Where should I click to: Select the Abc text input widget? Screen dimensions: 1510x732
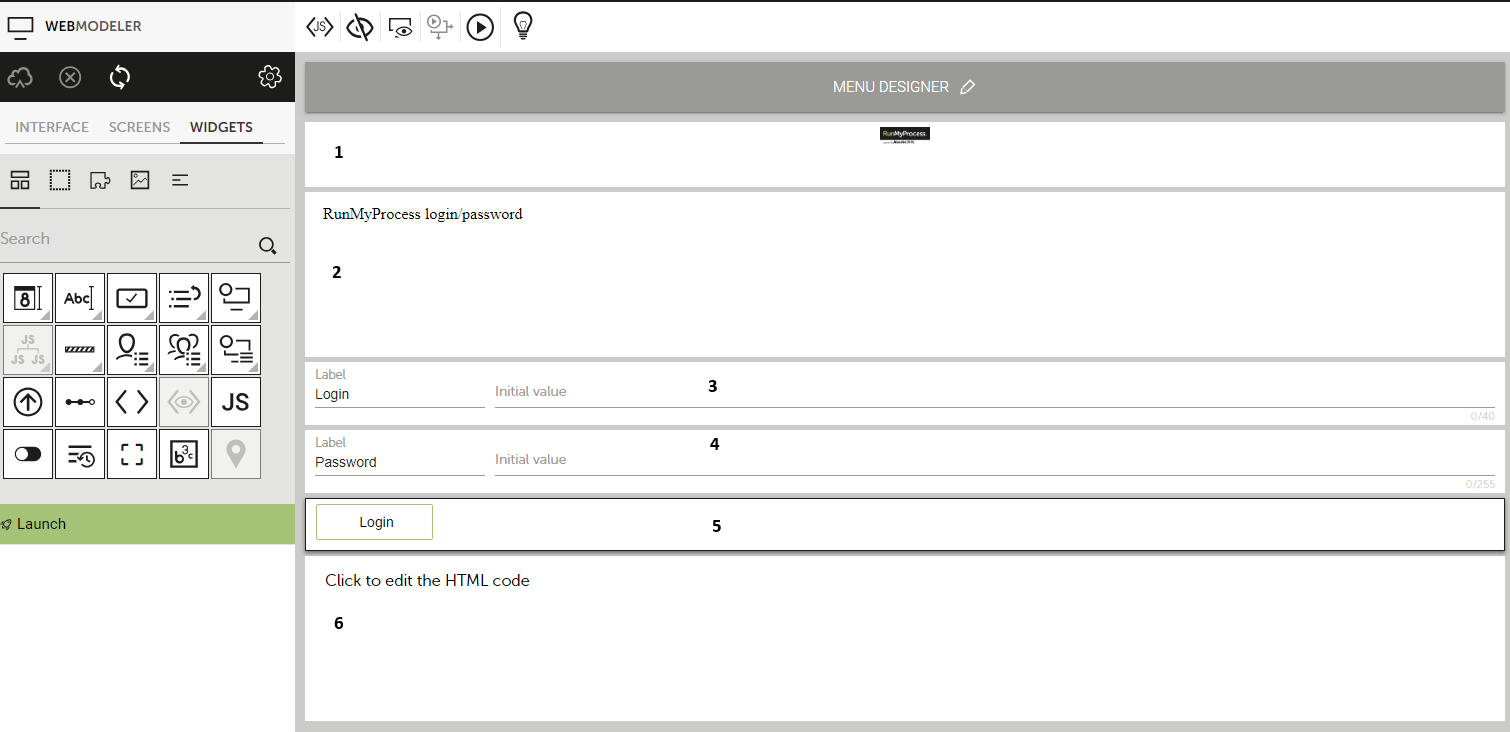coord(79,297)
